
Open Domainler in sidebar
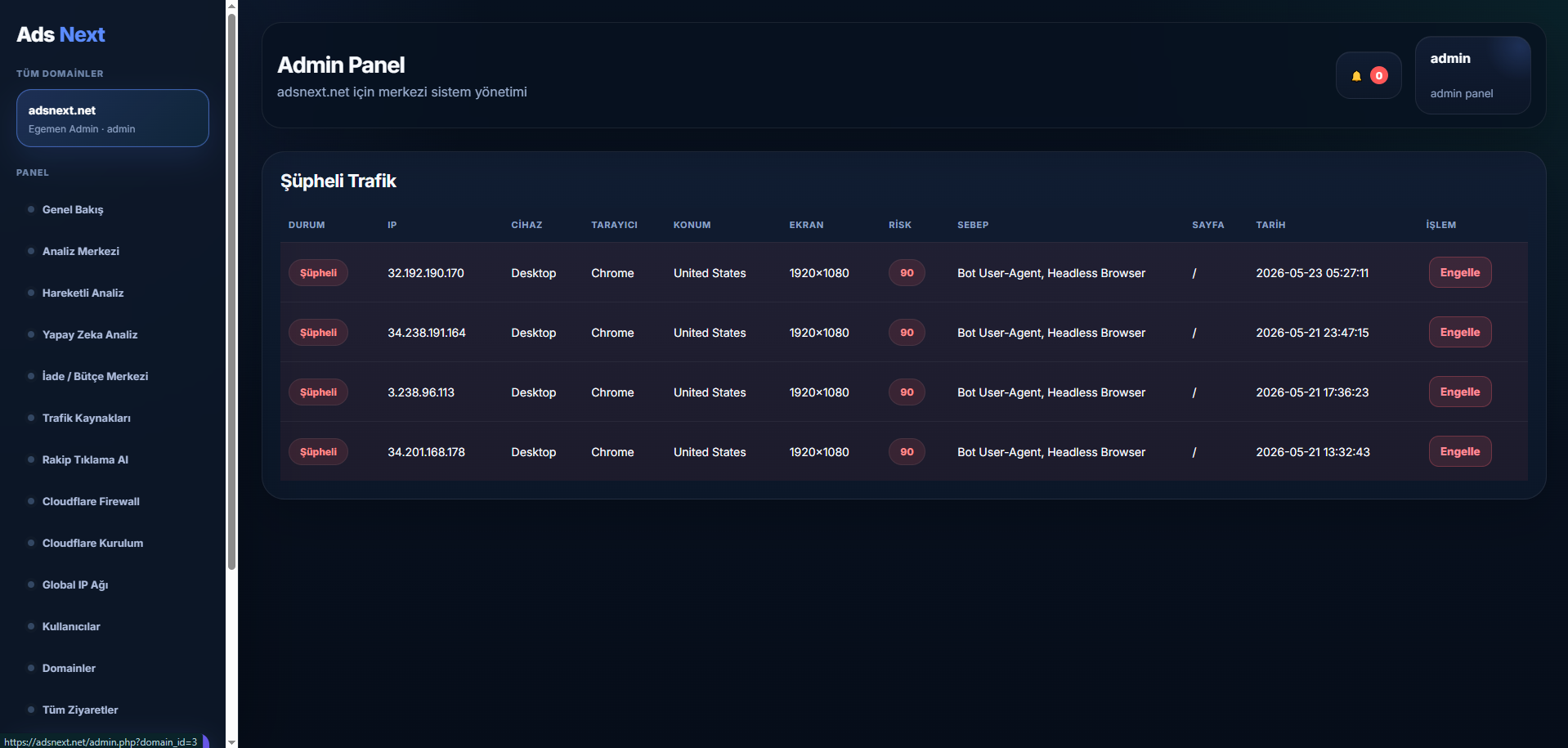coord(69,668)
